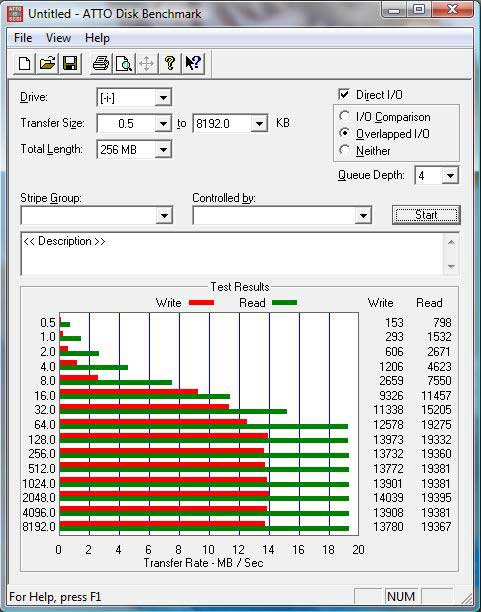Select the Overlapped I/O radio button
This screenshot has width=481, height=612.
(344, 133)
